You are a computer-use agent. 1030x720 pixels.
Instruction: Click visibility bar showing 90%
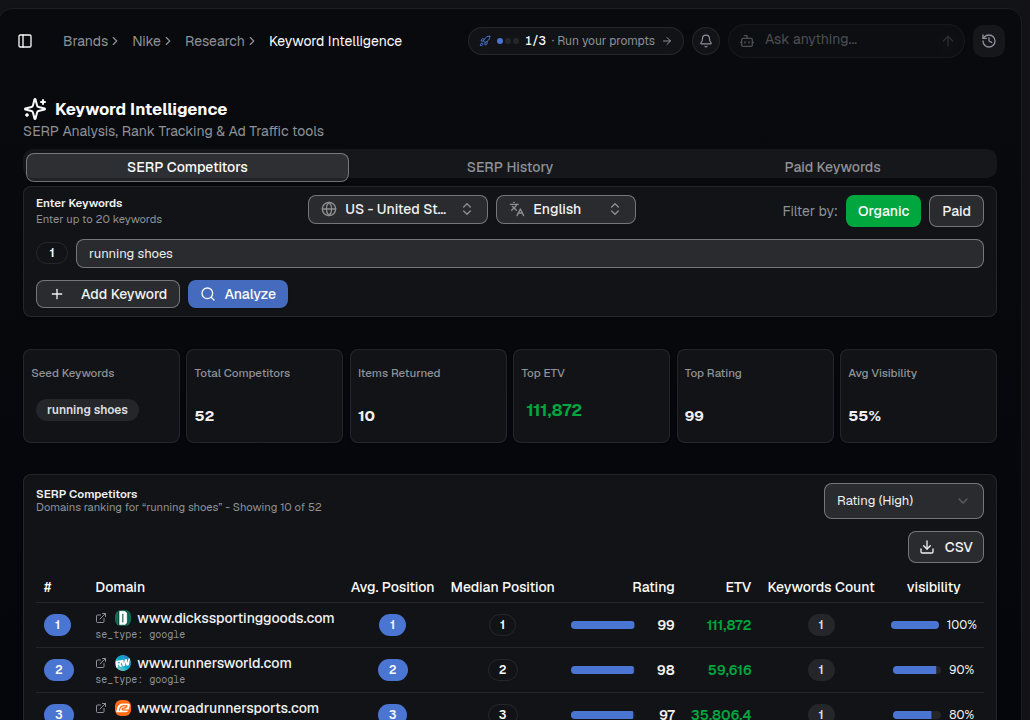pos(916,669)
